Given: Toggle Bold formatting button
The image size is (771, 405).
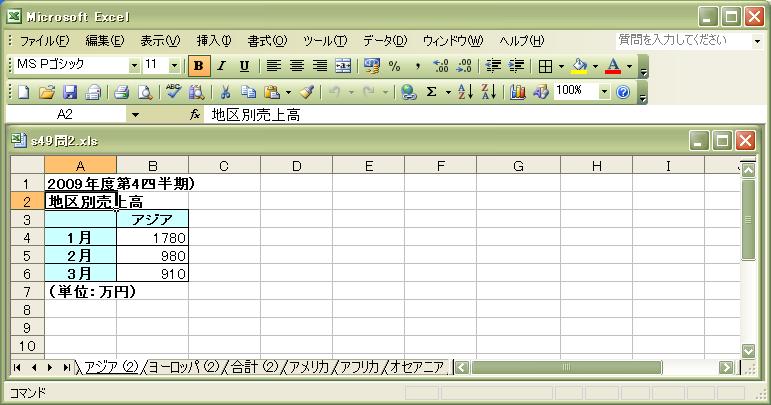Looking at the screenshot, I should pos(199,66).
